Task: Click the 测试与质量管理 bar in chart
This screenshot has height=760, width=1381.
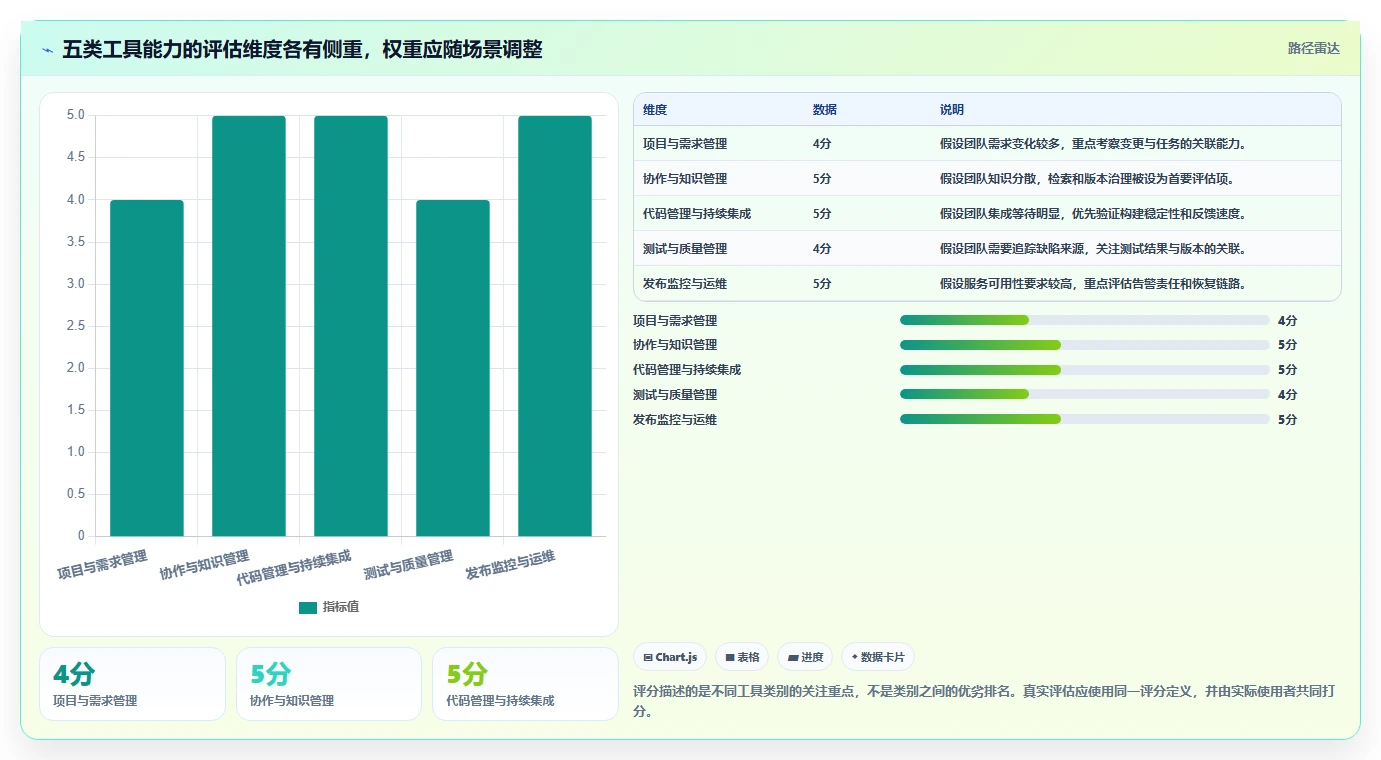Action: (453, 368)
